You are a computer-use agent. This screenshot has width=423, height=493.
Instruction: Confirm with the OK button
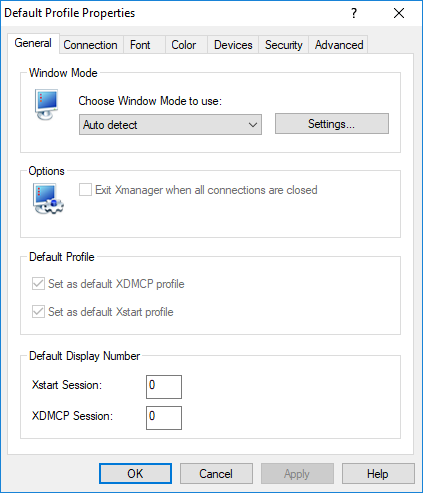(x=135, y=473)
